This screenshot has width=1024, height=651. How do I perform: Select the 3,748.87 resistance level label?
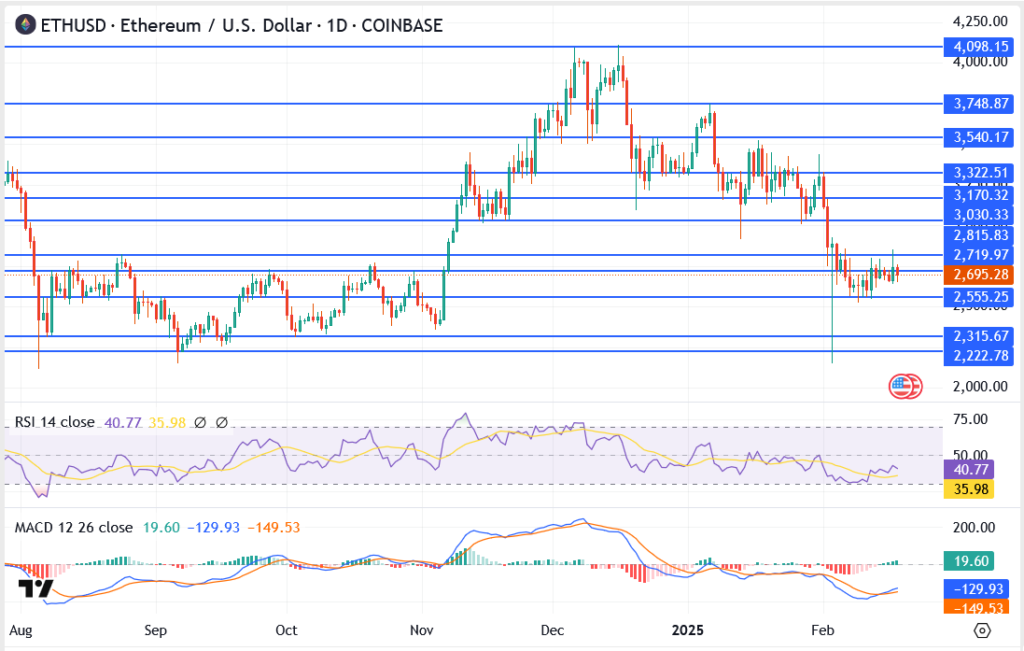[979, 103]
